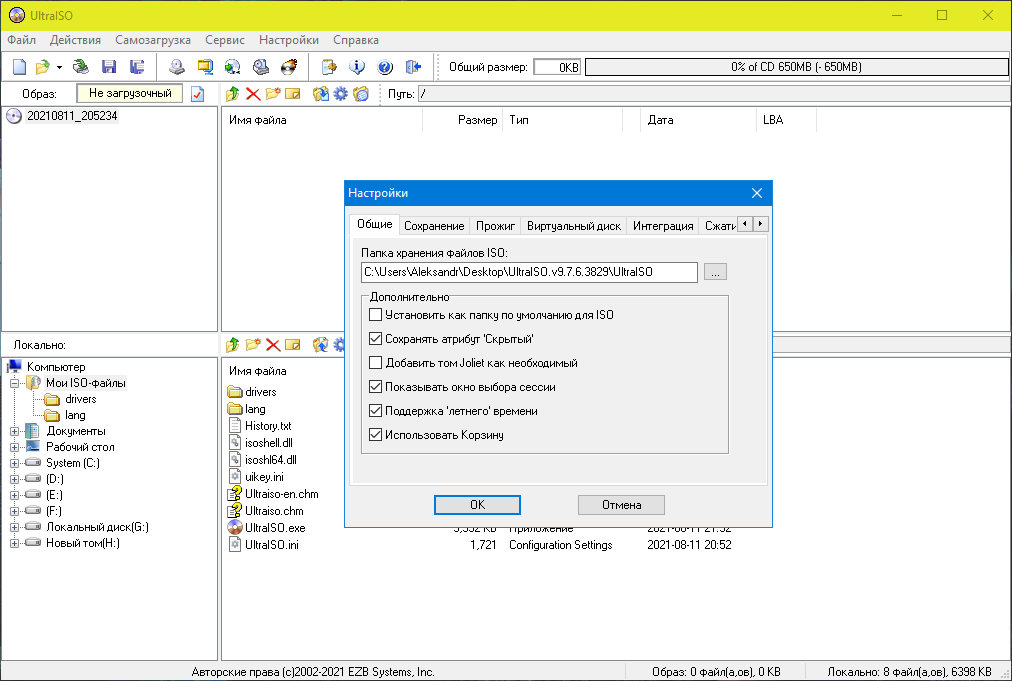The height and width of the screenshot is (681, 1012).
Task: Click the local pane Up folder icon
Action: pyautogui.click(x=232, y=345)
